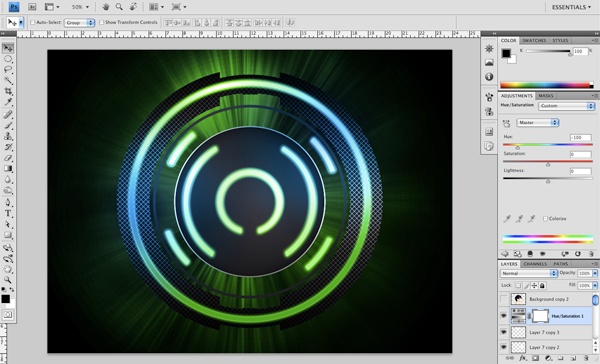Open the Info panel icon in the dock
The width and height of the screenshot is (600, 364).
click(x=489, y=77)
